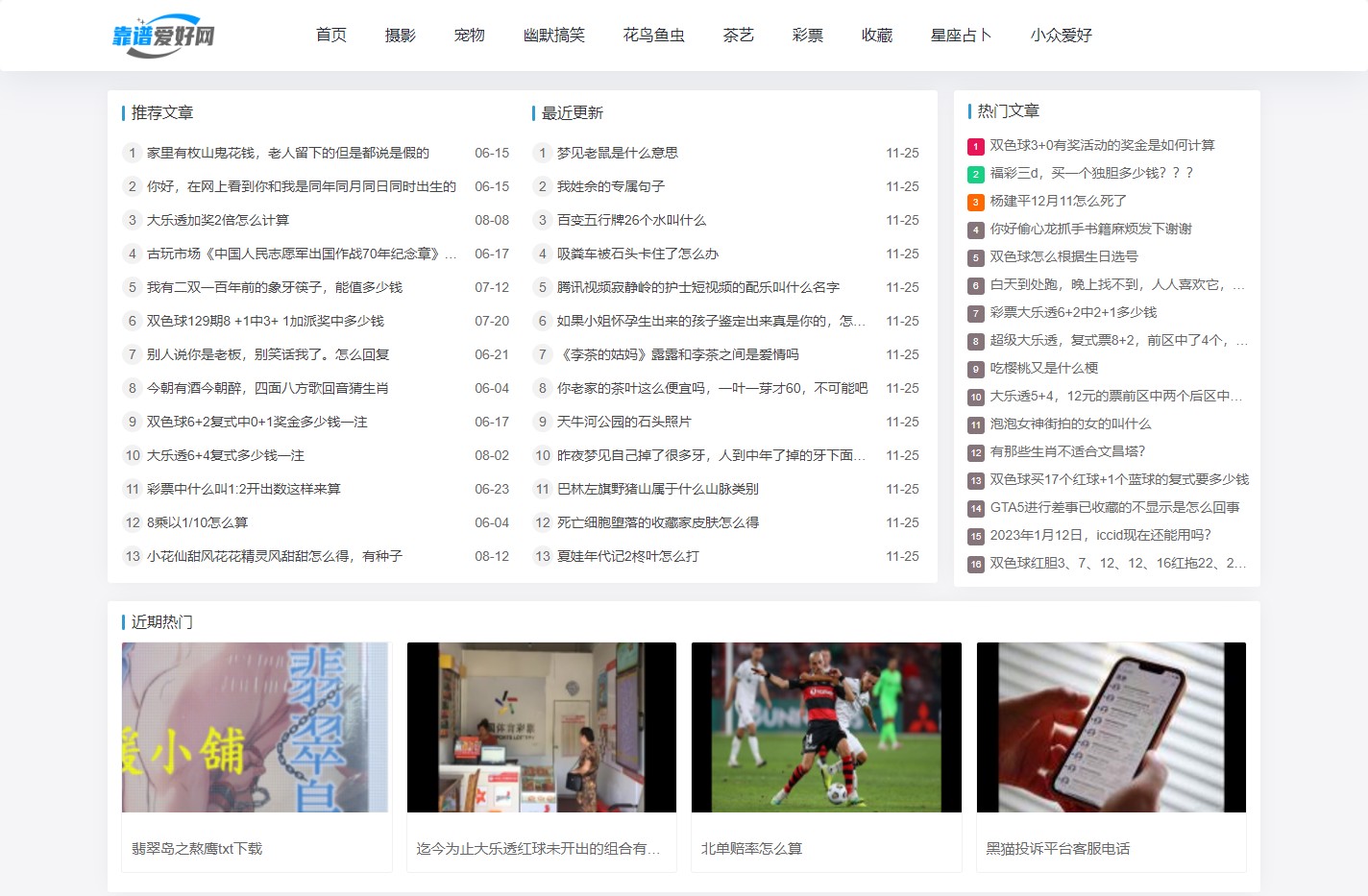Screen dimensions: 1368x896
Task: Open article 今朝有酒今朝醉，四面八方歌回音猜生肖
Action: (x=268, y=388)
